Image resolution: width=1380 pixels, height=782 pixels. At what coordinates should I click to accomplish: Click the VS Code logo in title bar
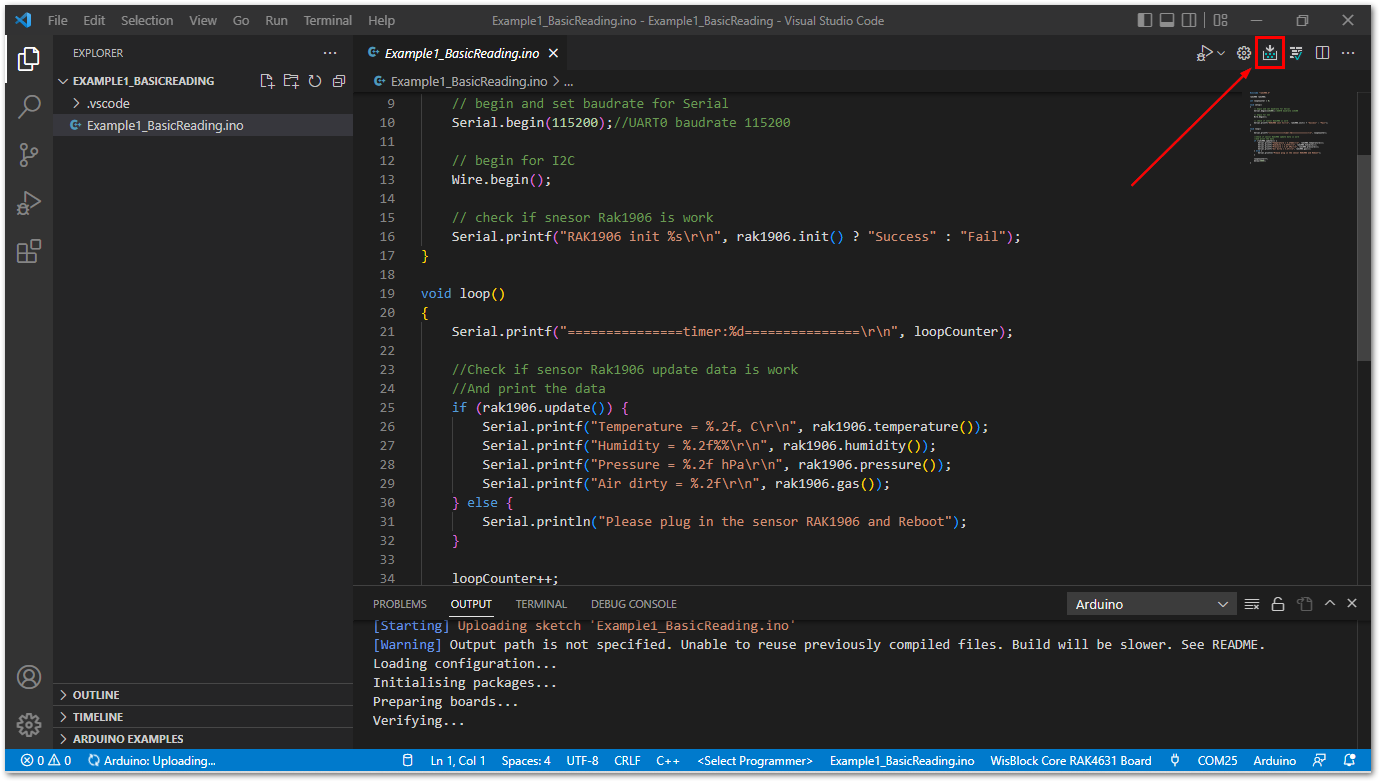coord(23,20)
